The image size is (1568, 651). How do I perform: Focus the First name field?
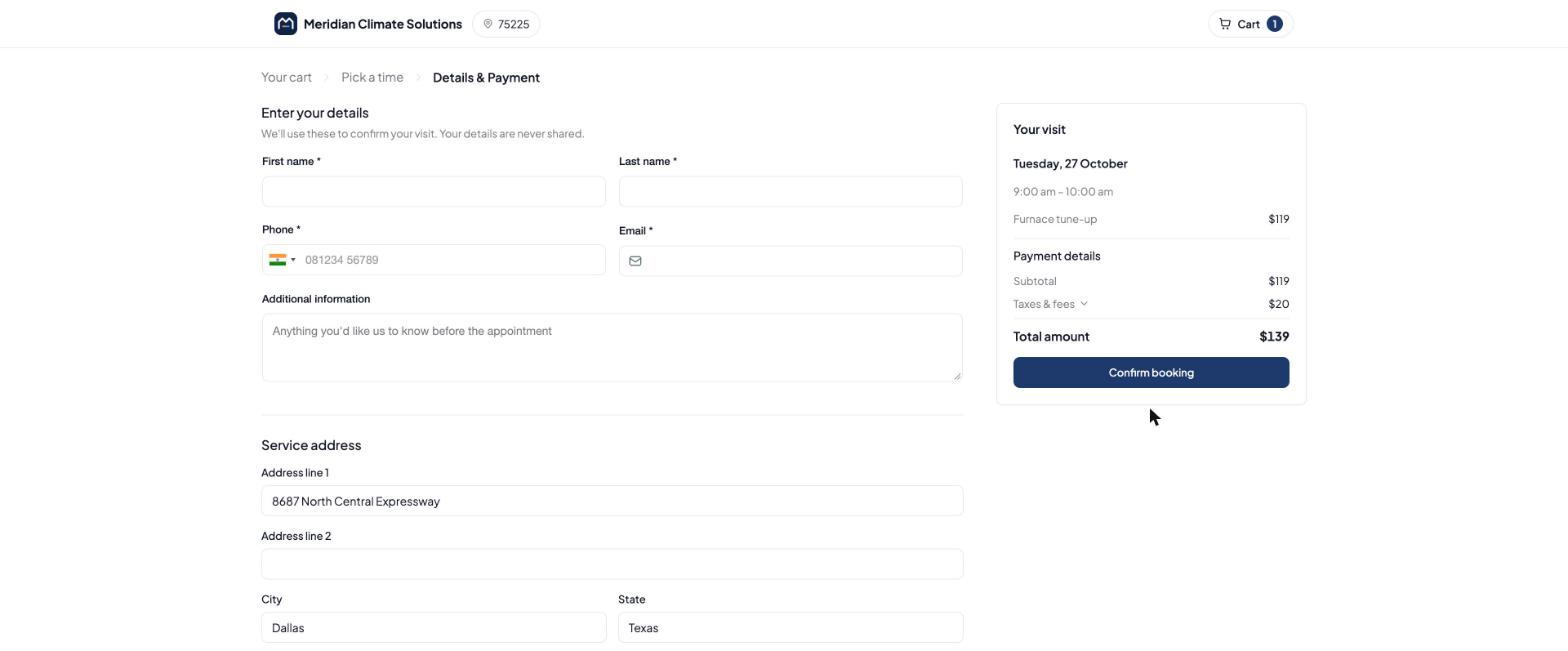(433, 191)
